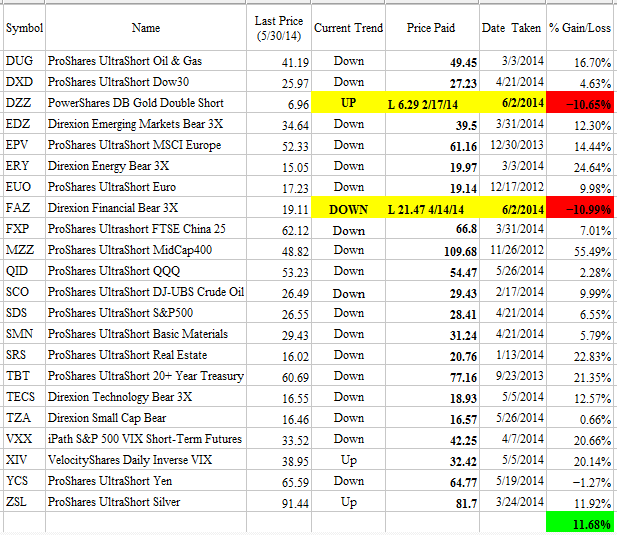This screenshot has height=535, width=617.
Task: Click the XIV symbol cell
Action: [x=24, y=459]
